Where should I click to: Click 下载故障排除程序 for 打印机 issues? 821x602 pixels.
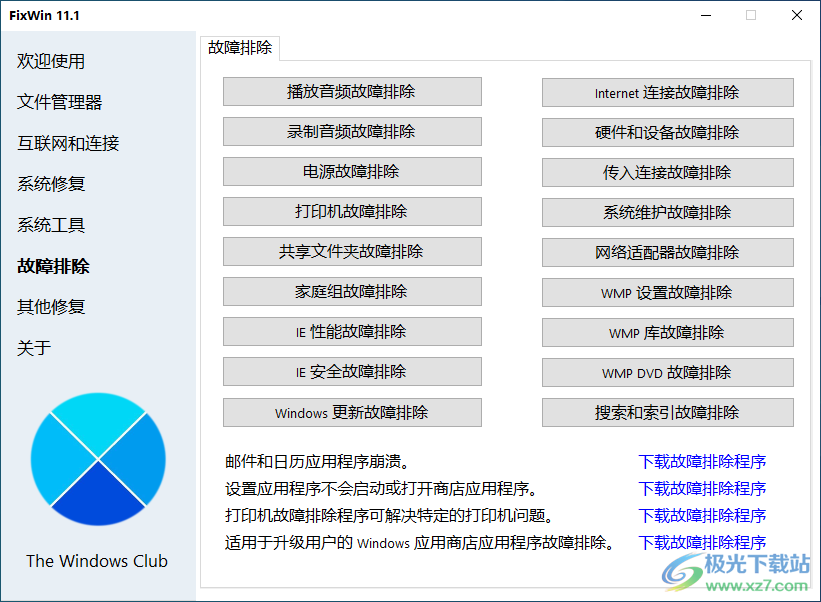703,515
